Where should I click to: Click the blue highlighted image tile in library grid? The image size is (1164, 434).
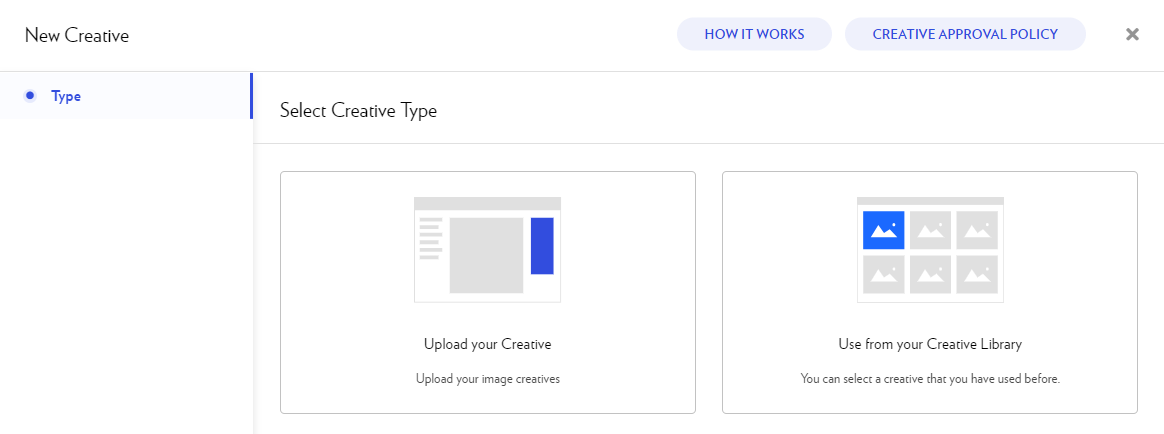tap(884, 230)
